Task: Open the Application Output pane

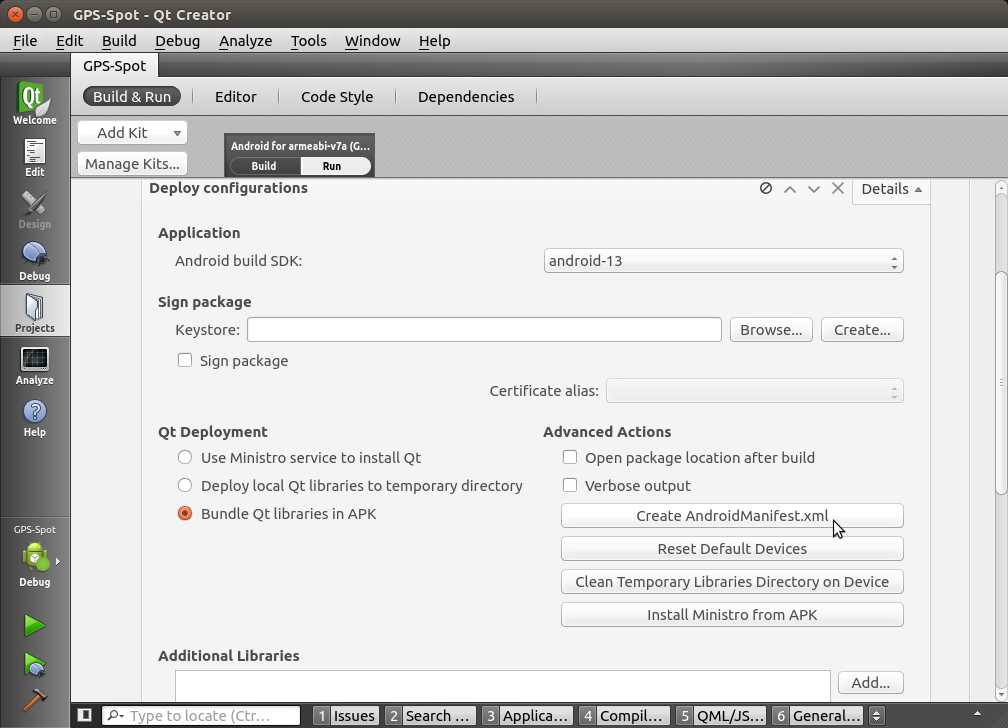Action: pyautogui.click(x=527, y=715)
